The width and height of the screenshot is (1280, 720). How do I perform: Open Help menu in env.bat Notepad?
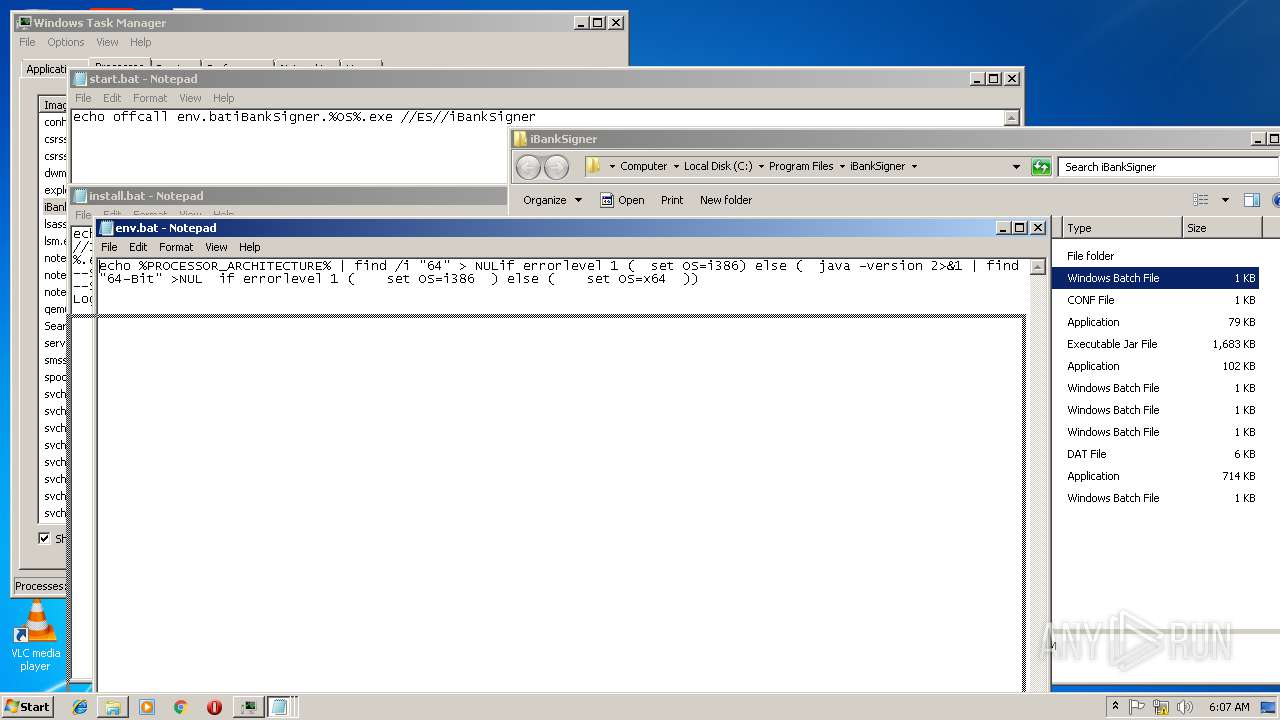point(250,247)
